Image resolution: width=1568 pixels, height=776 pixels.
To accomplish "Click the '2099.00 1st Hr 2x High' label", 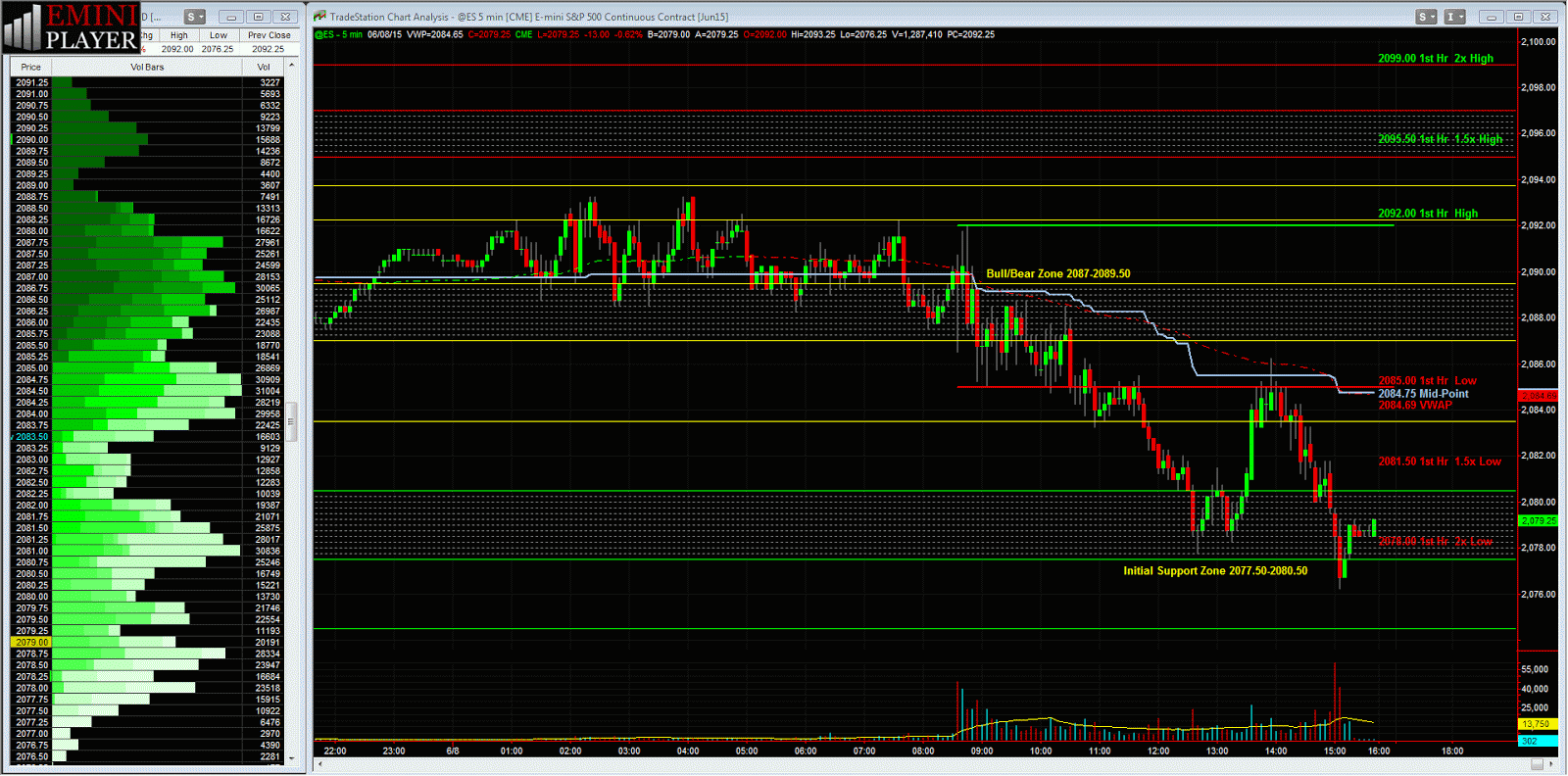I will click(1436, 58).
